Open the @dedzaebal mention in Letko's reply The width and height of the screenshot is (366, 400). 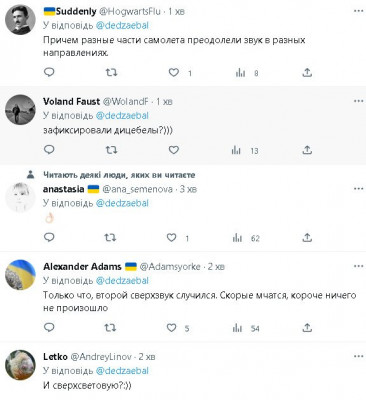(x=122, y=371)
